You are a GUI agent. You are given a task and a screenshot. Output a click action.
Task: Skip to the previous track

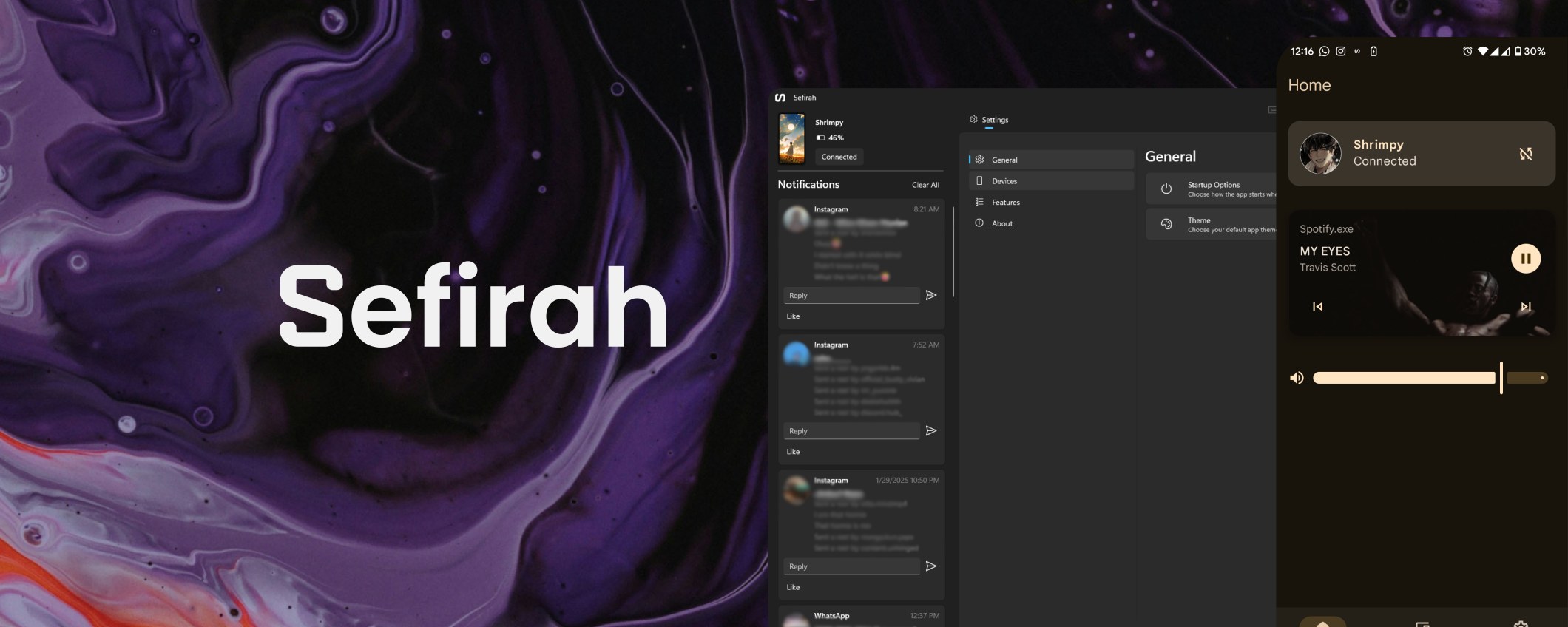click(1317, 306)
